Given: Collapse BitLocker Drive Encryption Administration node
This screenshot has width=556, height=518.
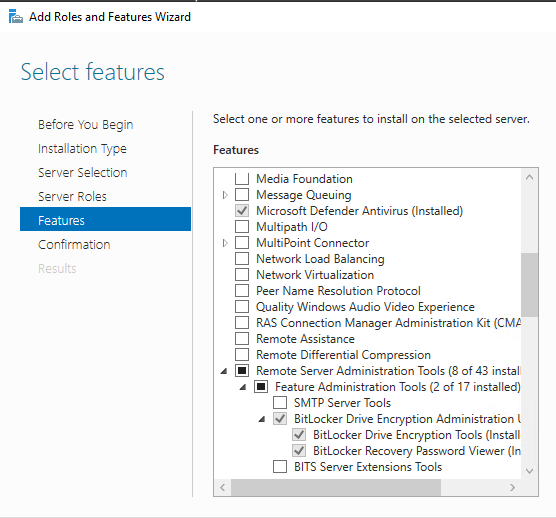Looking at the screenshot, I should [x=262, y=419].
